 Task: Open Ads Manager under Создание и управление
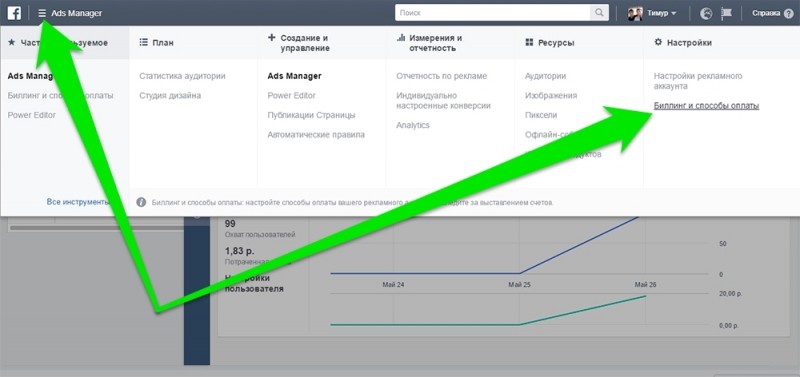(x=294, y=76)
